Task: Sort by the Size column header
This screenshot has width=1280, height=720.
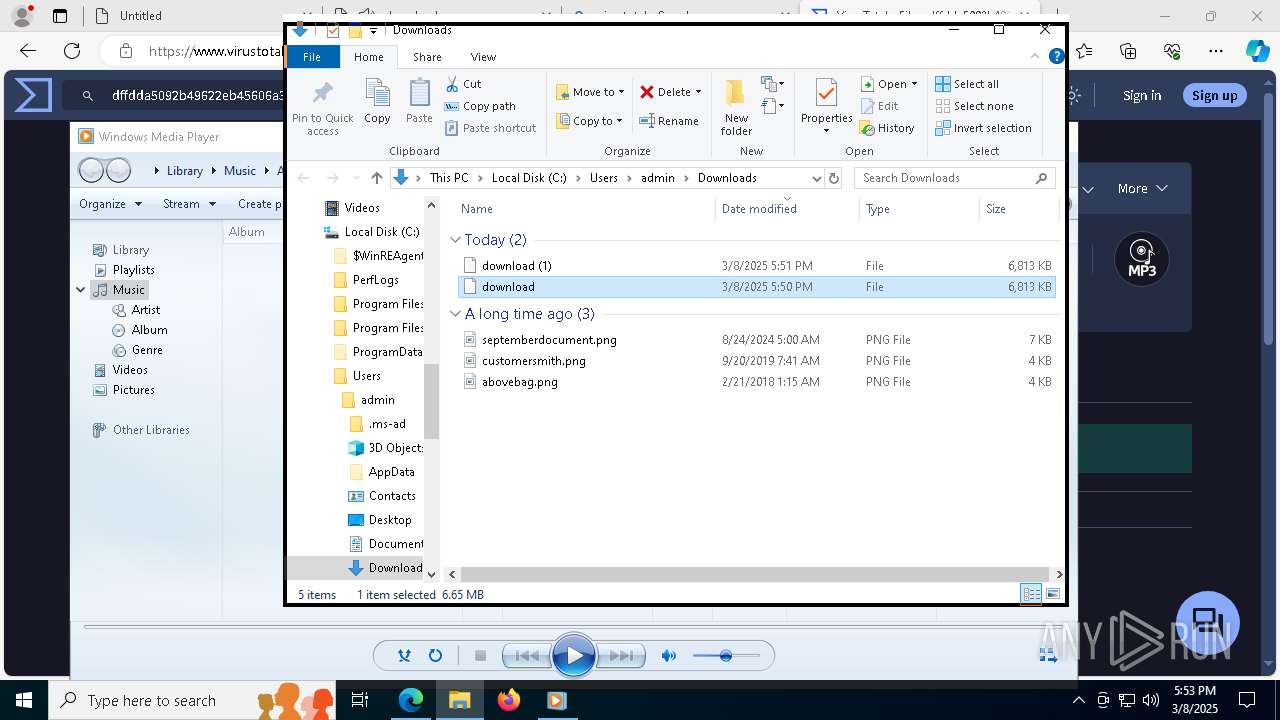Action: pos(1017,209)
